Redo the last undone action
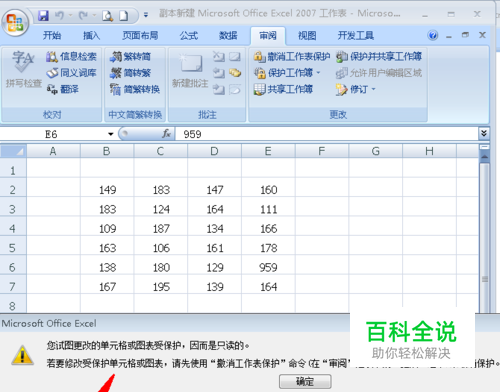The height and width of the screenshot is (392, 500). click(x=83, y=15)
